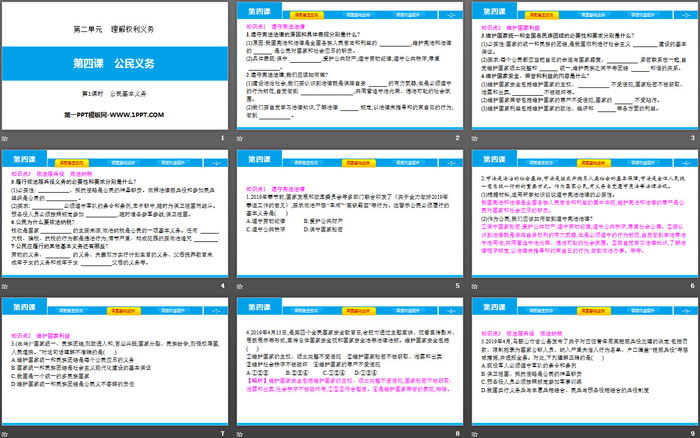700x438 pixels.
Task: Select slide 3 thumbnail
Action: (x=585, y=66)
